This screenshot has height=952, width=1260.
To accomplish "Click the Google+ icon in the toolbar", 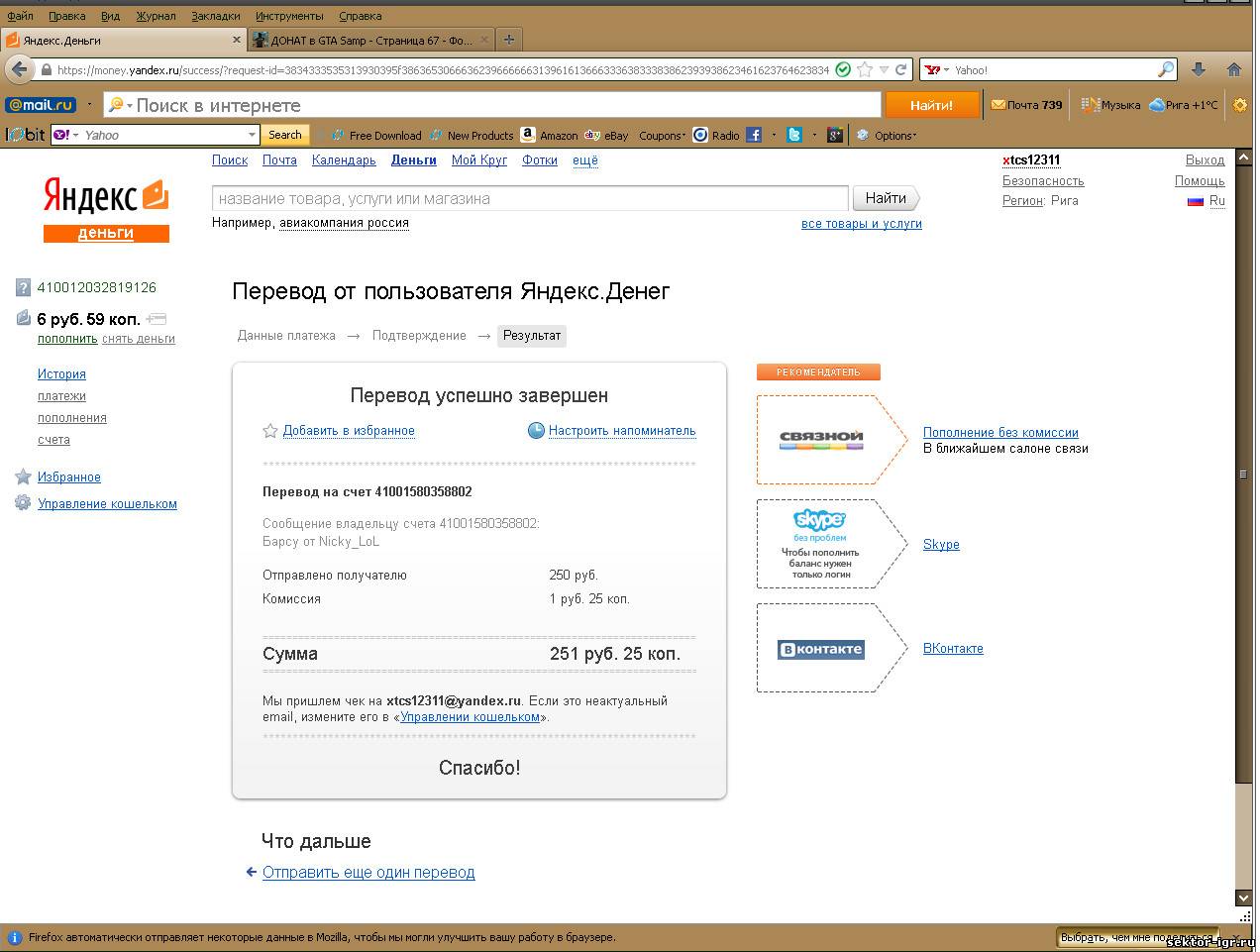I will click(835, 135).
